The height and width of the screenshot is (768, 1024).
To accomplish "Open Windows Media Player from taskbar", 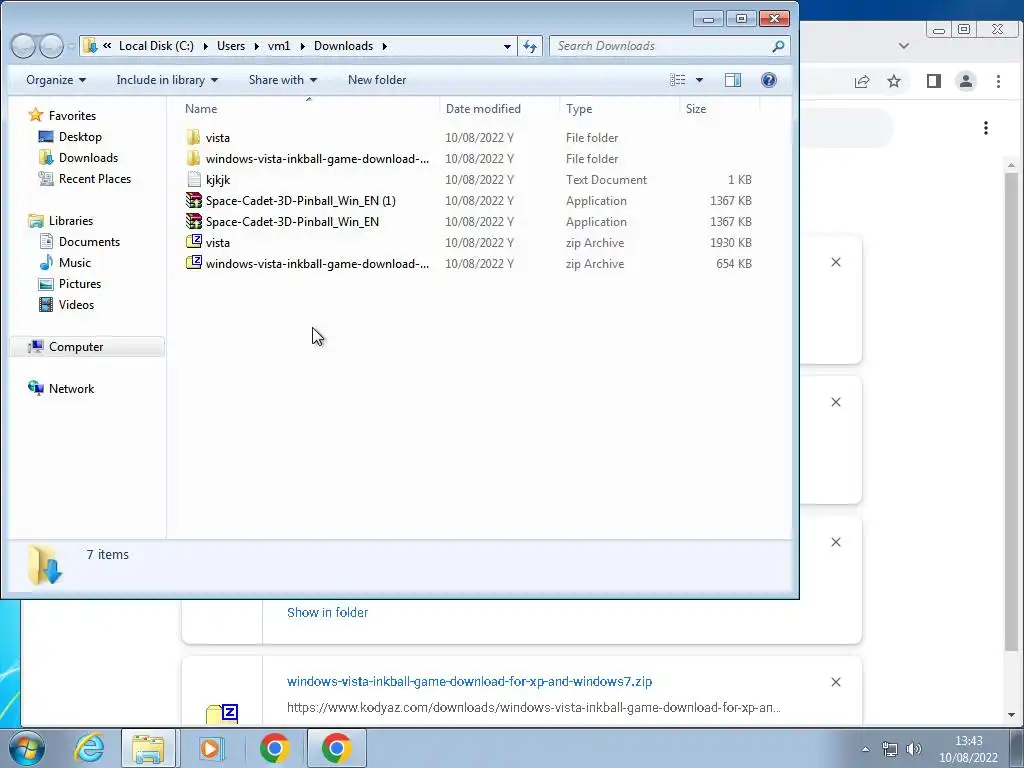I will click(x=211, y=748).
